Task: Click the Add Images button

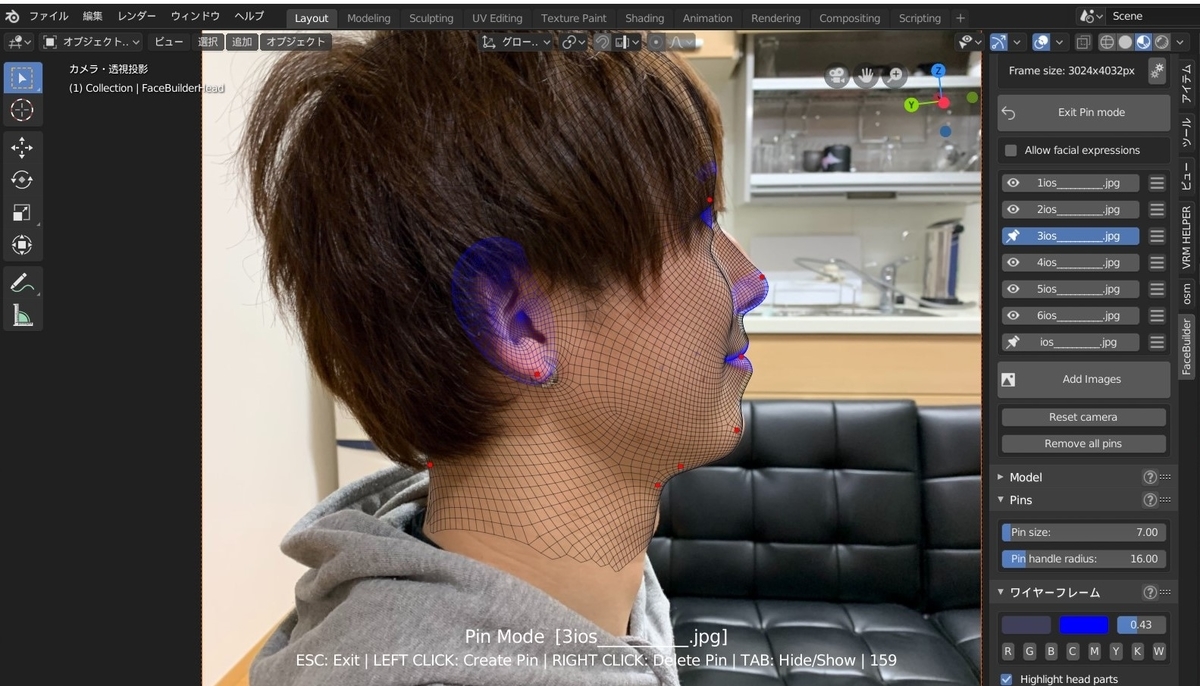Action: tap(1083, 379)
